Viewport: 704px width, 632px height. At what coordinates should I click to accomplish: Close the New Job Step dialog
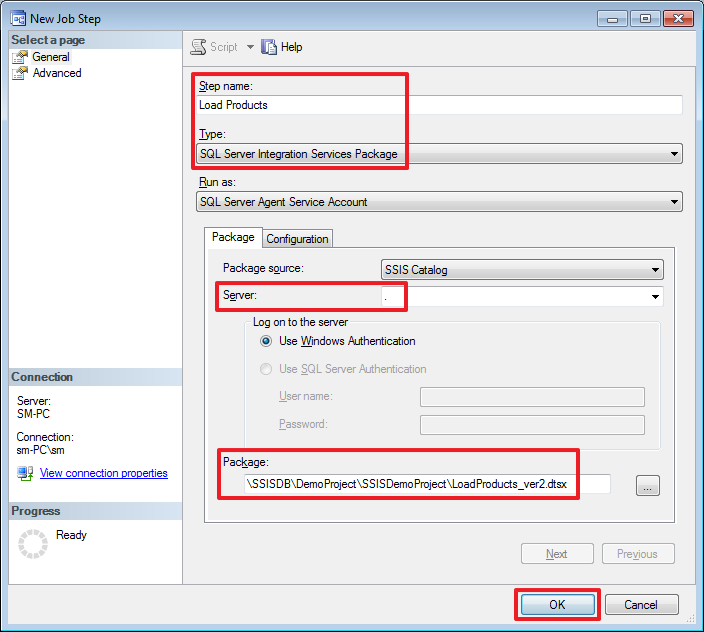click(x=678, y=19)
